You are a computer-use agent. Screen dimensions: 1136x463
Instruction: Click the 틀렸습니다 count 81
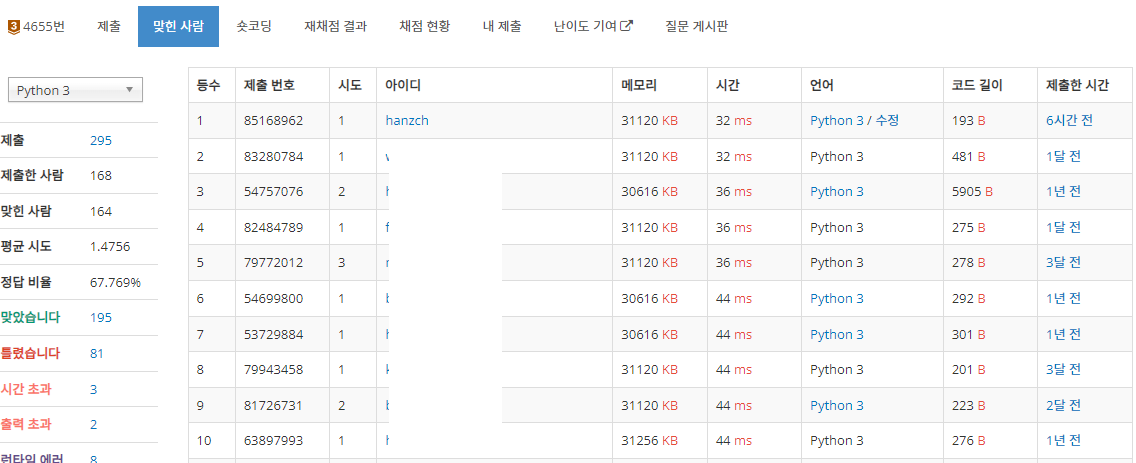coord(97,354)
